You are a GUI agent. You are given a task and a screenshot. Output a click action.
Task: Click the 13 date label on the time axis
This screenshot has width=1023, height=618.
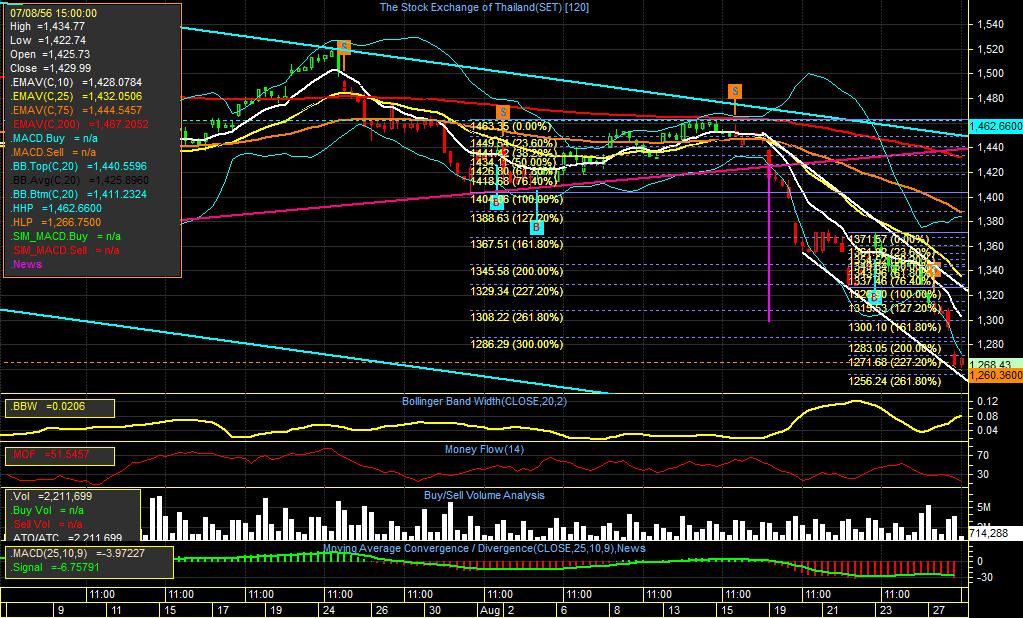(x=673, y=610)
